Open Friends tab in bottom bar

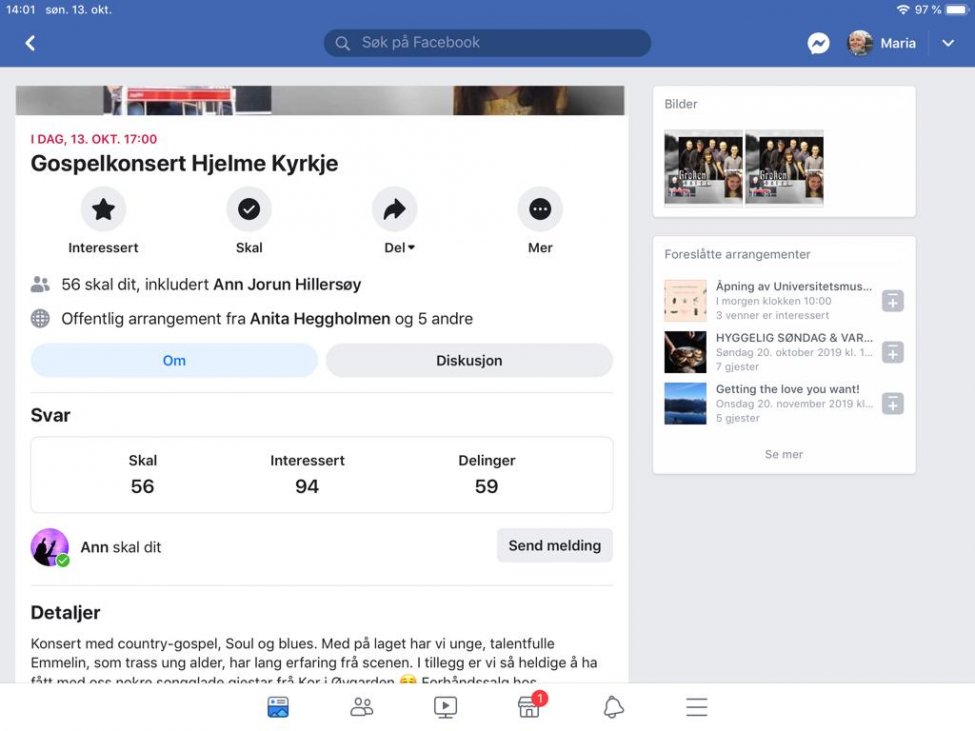(x=362, y=707)
